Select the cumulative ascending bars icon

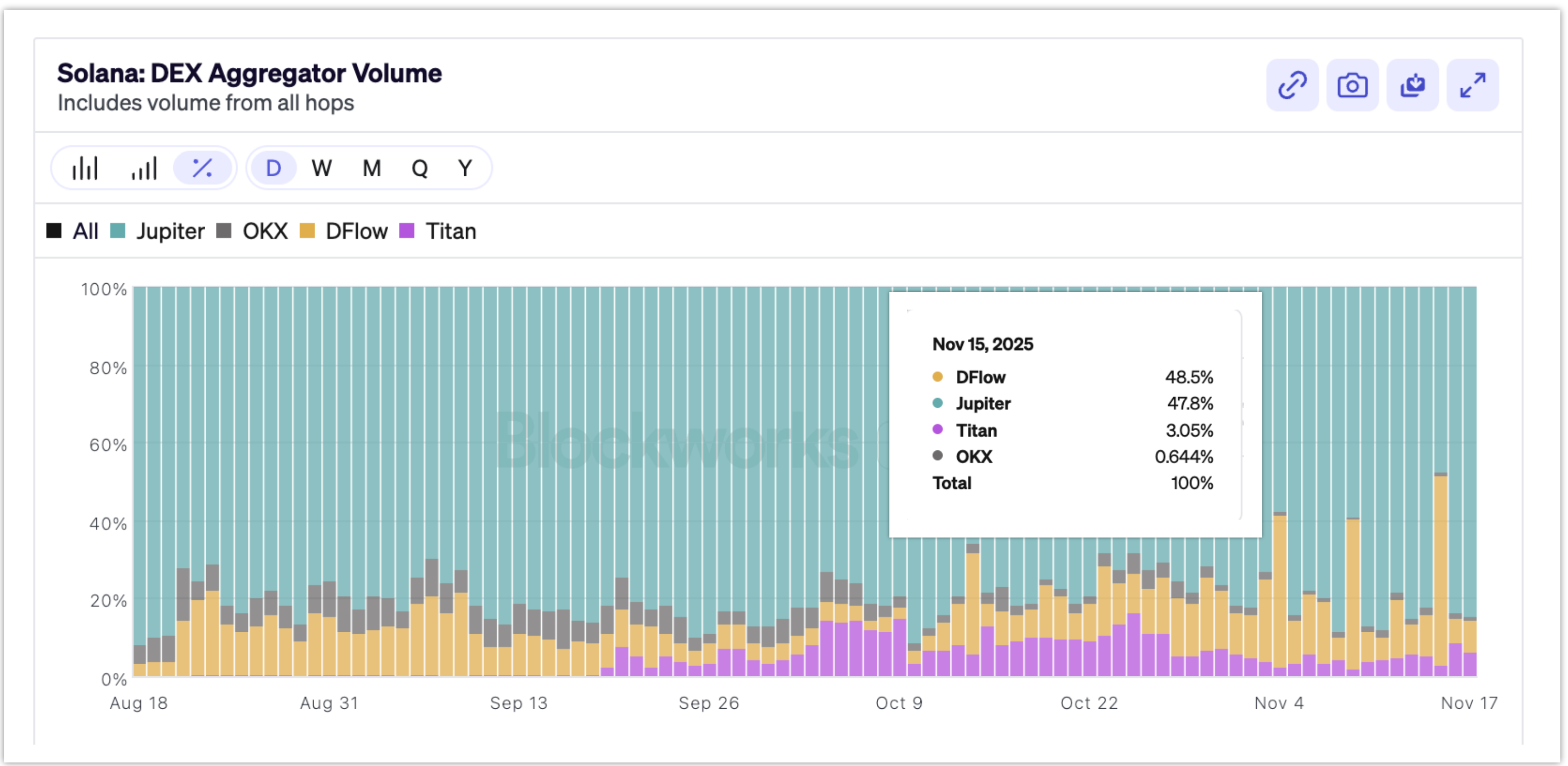pyautogui.click(x=144, y=168)
